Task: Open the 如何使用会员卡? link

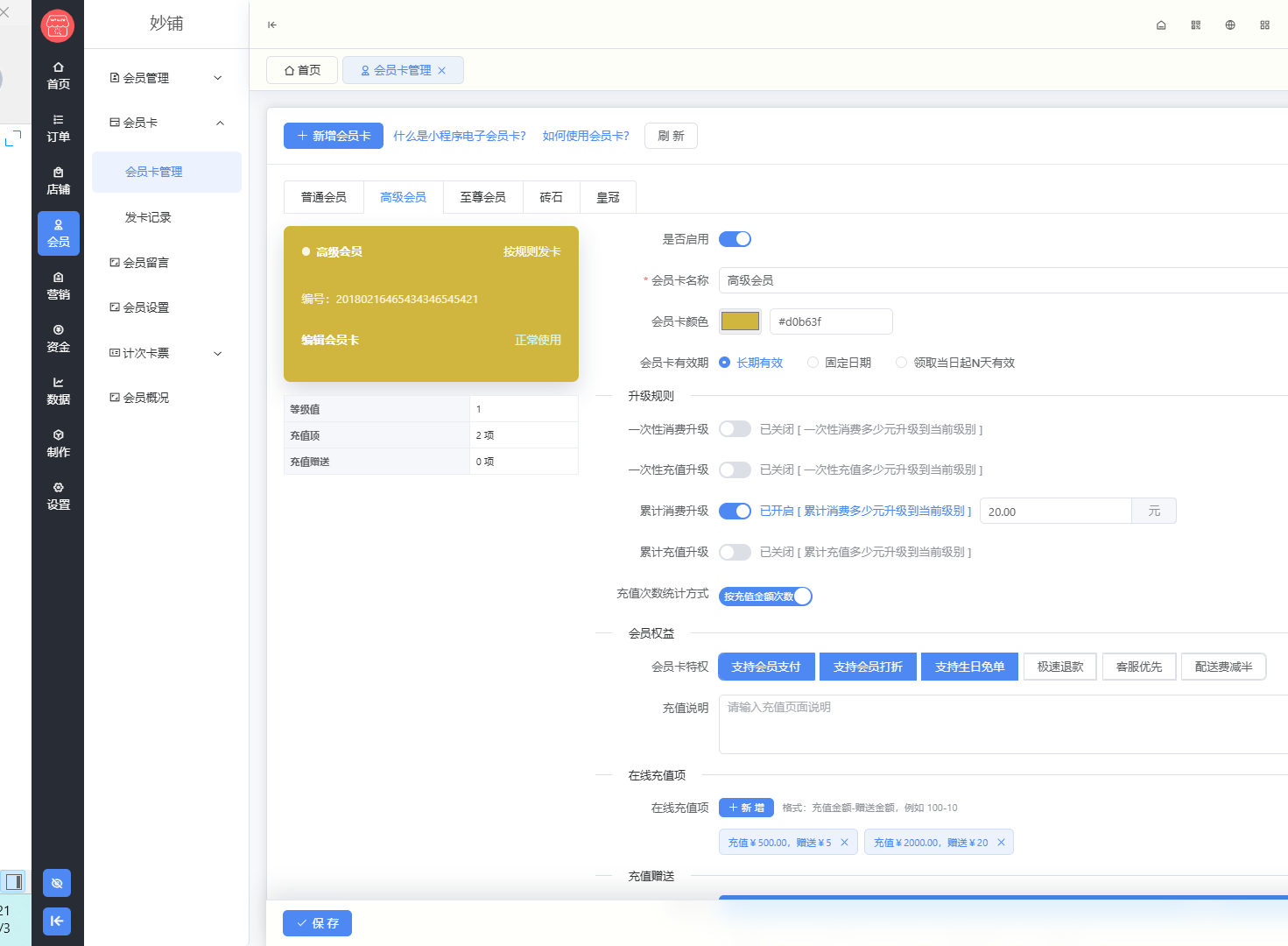Action: tap(586, 136)
